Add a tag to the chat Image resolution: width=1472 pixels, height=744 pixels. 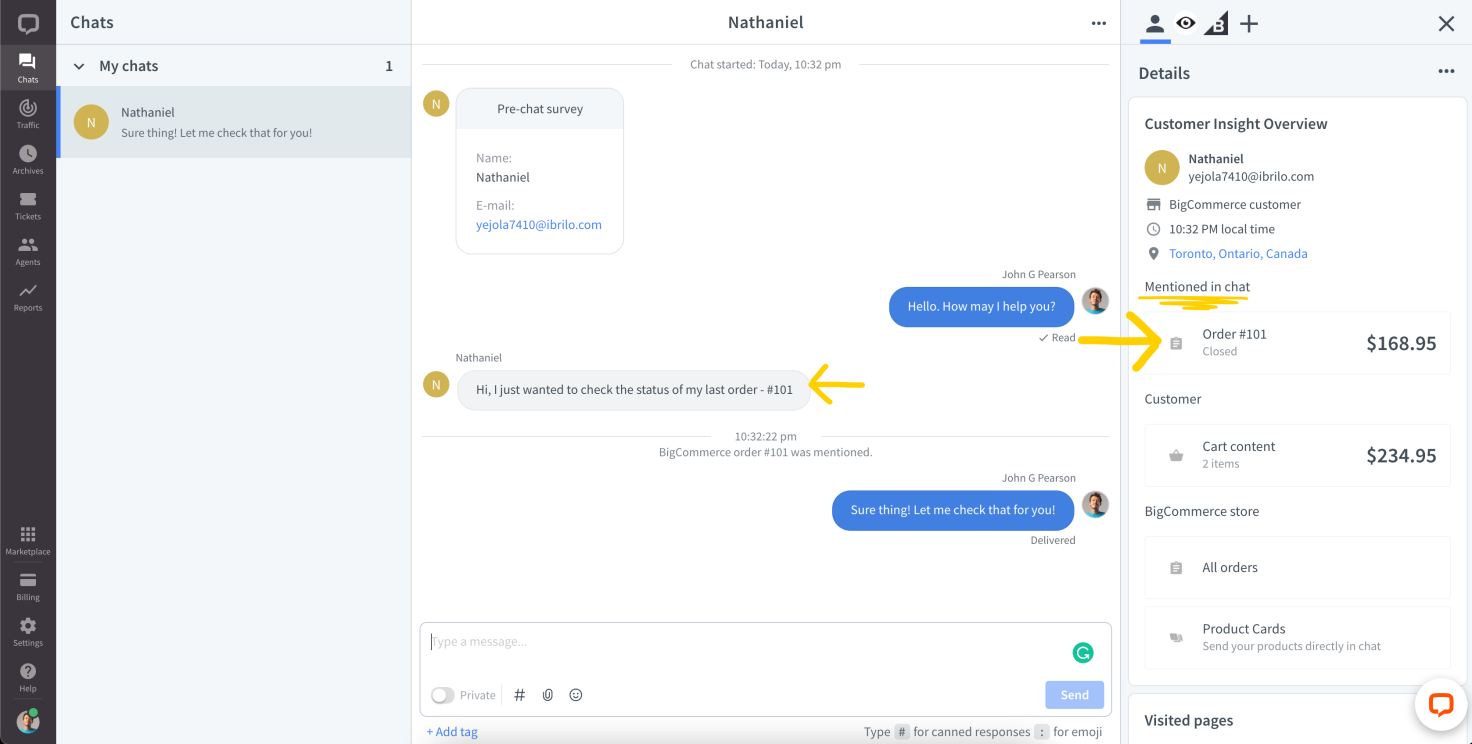[x=452, y=732]
